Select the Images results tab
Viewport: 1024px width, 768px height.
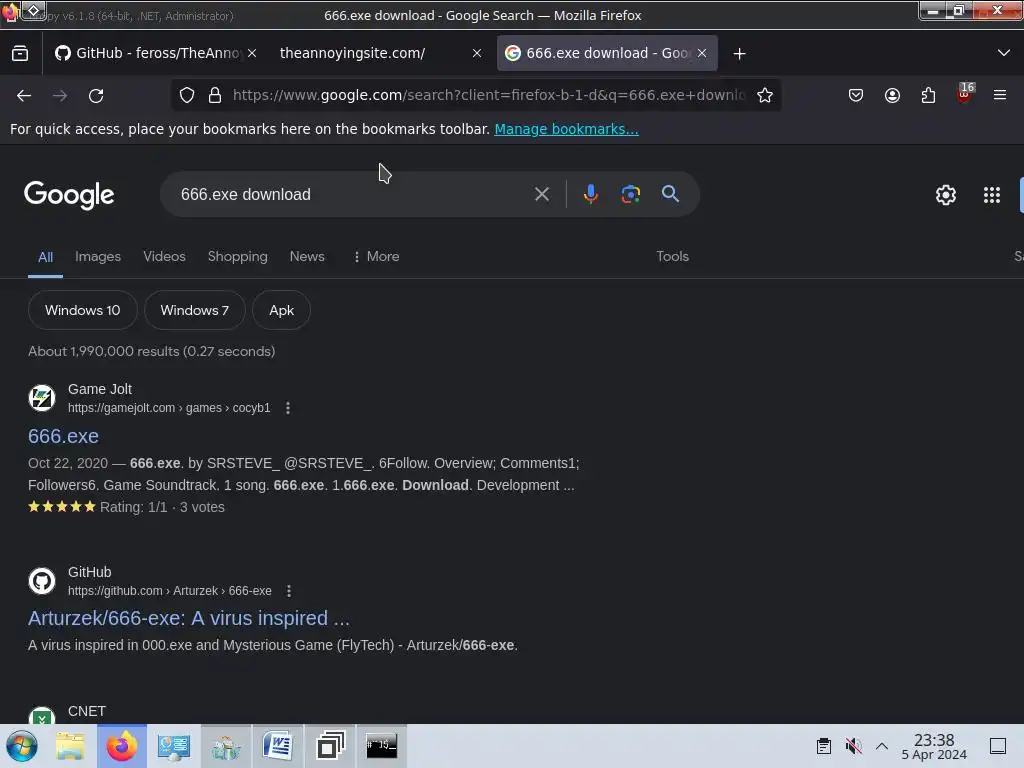pyautogui.click(x=98, y=257)
